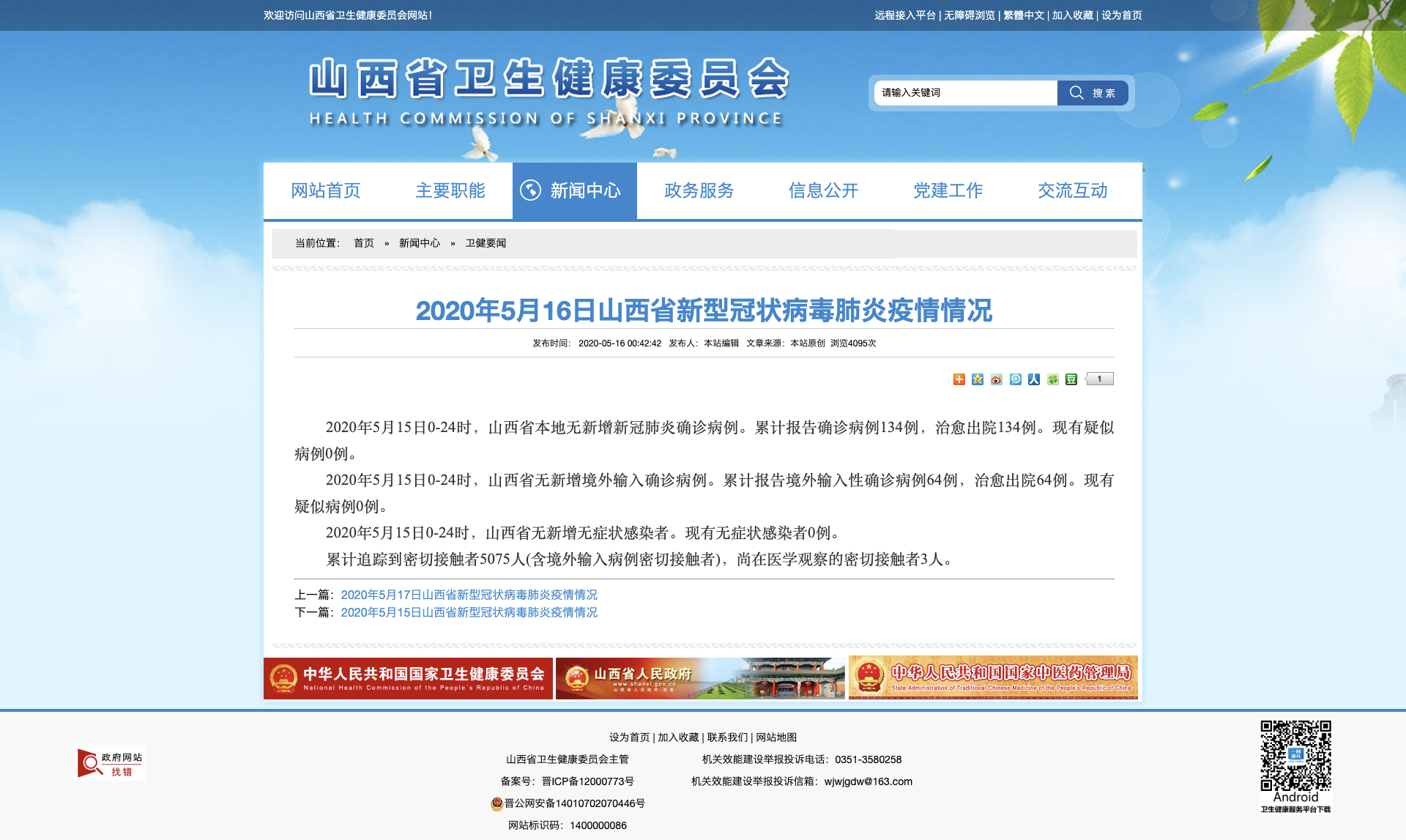Open 交流互动 navigation tab
The image size is (1406, 840).
(1073, 190)
